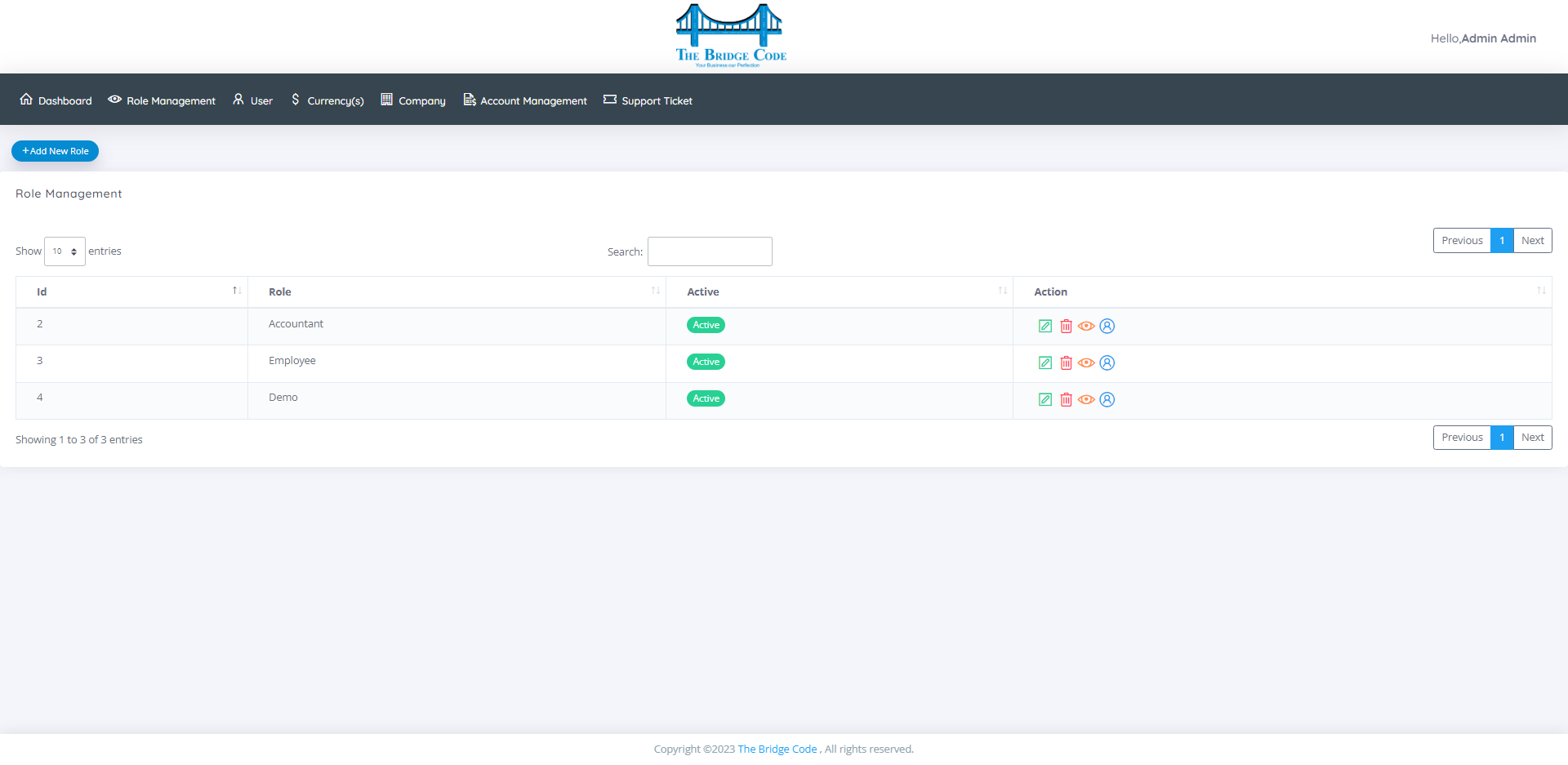This screenshot has height=765, width=1568.
Task: Open Account Management menu
Action: click(525, 100)
